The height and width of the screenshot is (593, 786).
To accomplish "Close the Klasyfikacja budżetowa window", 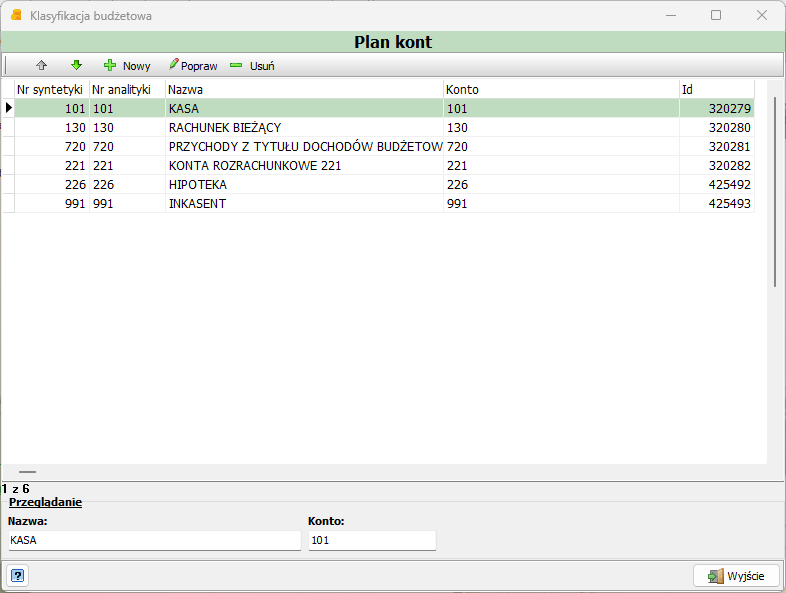I will tap(761, 16).
